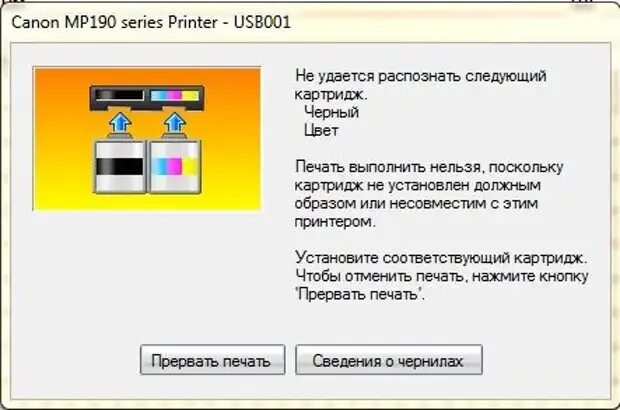Screen dimensions: 620x410
Task: Click the 'Печать выполнить нельзя' paragraph
Action: tap(429, 194)
